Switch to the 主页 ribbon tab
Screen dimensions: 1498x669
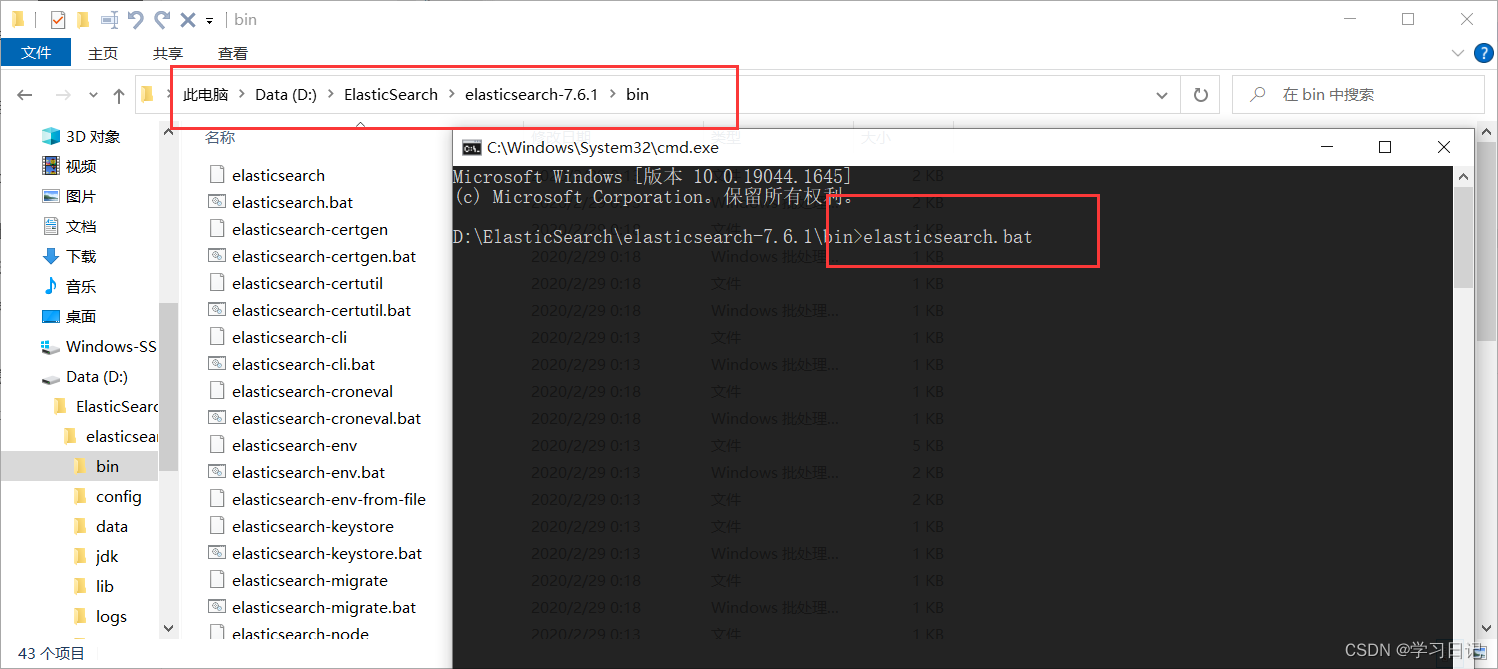tap(103, 53)
